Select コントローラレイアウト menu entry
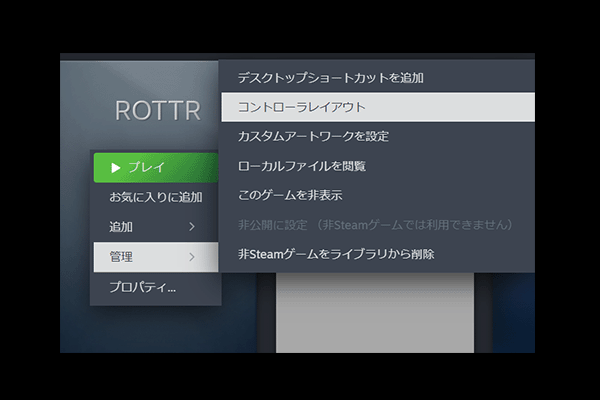 (378, 107)
